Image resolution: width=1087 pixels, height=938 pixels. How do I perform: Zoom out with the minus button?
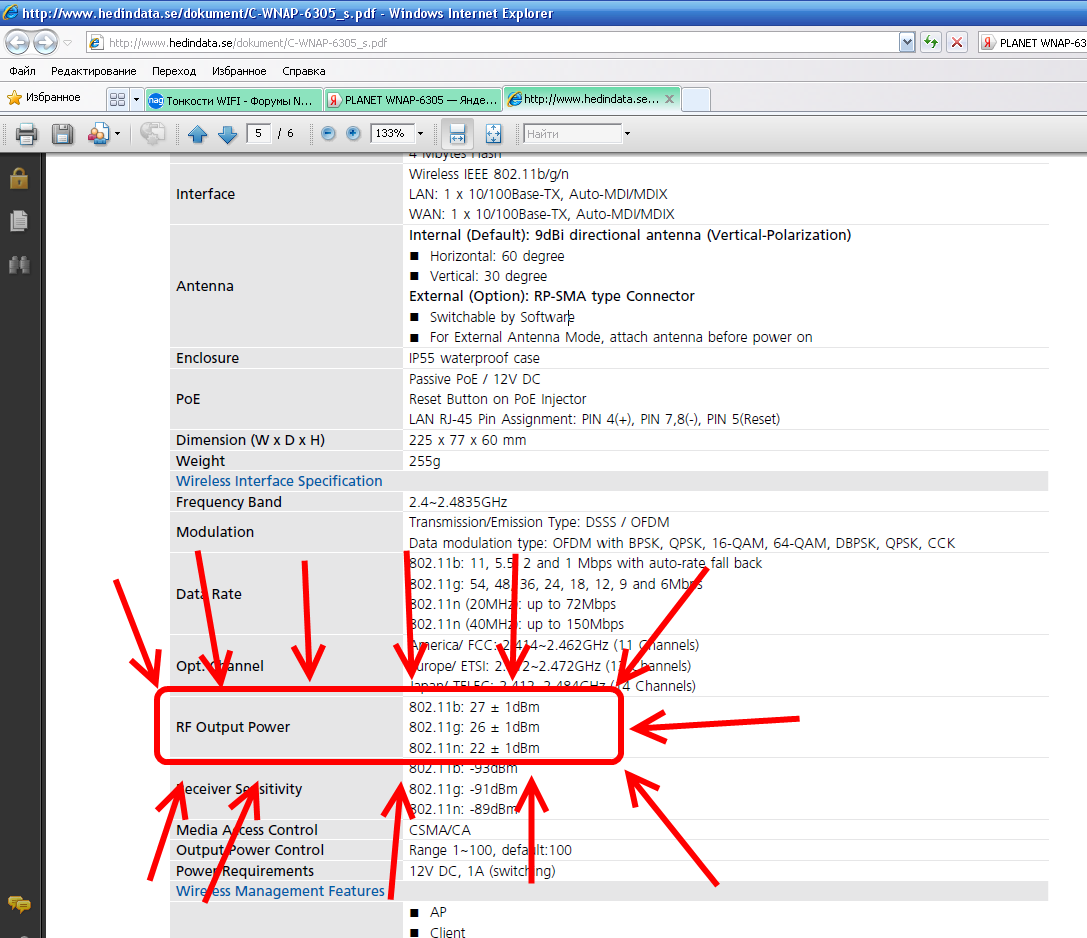point(329,133)
